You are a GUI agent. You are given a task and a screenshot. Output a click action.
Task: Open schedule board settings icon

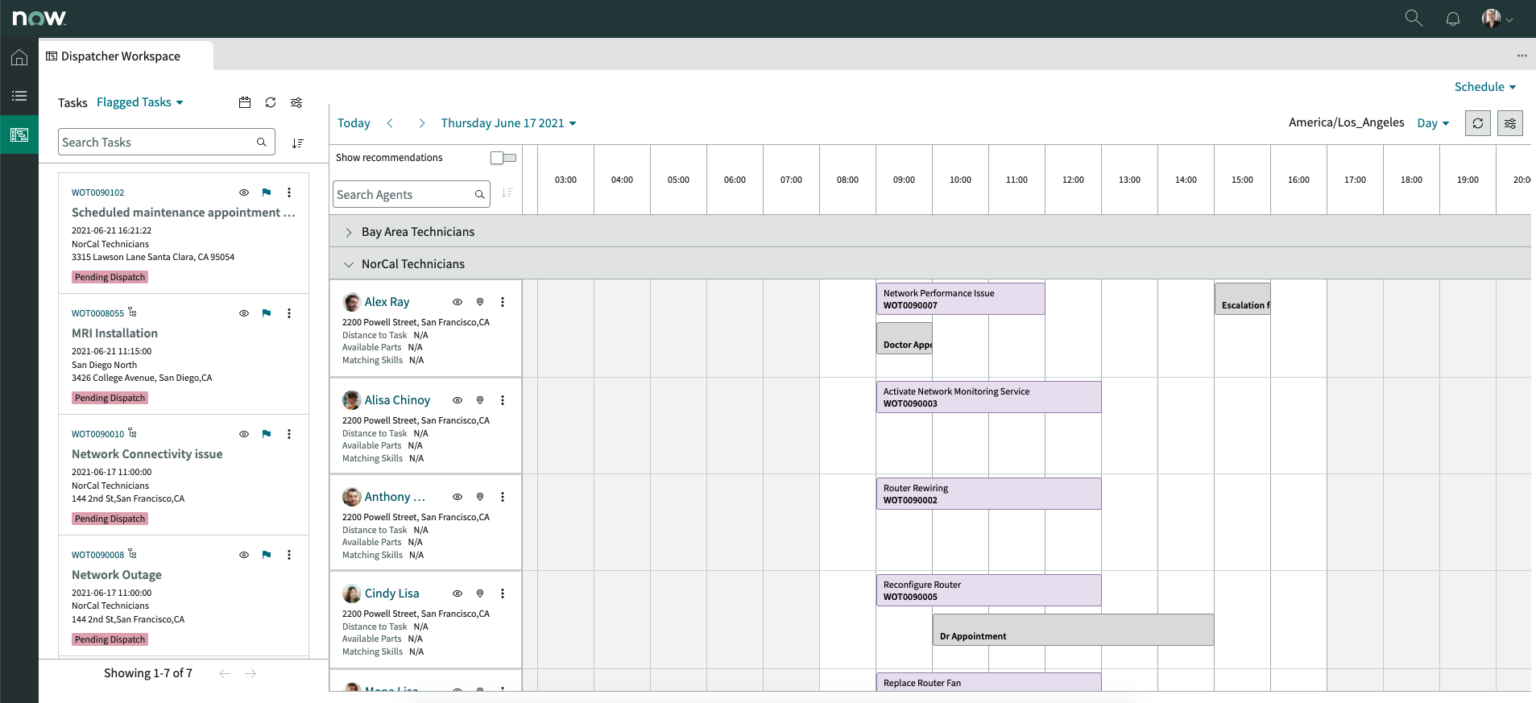[1510, 123]
